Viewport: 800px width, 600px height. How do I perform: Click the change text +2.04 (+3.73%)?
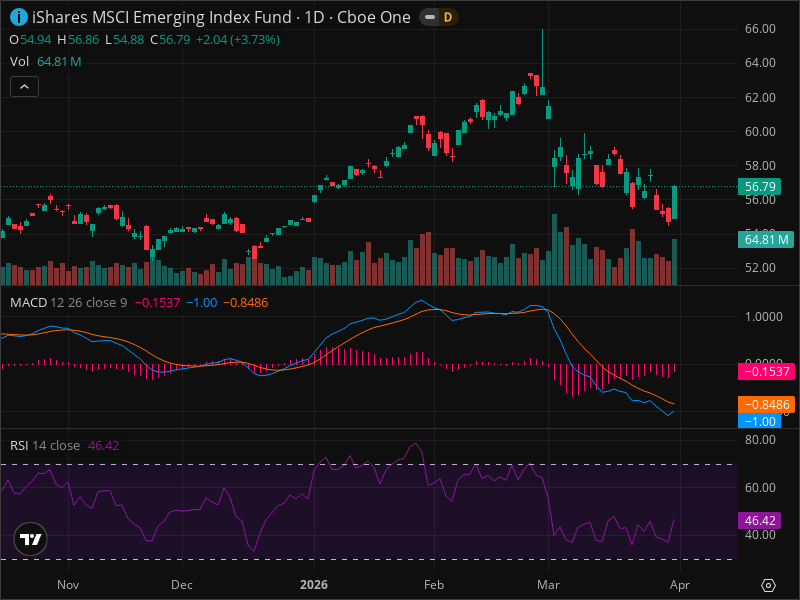[238, 40]
